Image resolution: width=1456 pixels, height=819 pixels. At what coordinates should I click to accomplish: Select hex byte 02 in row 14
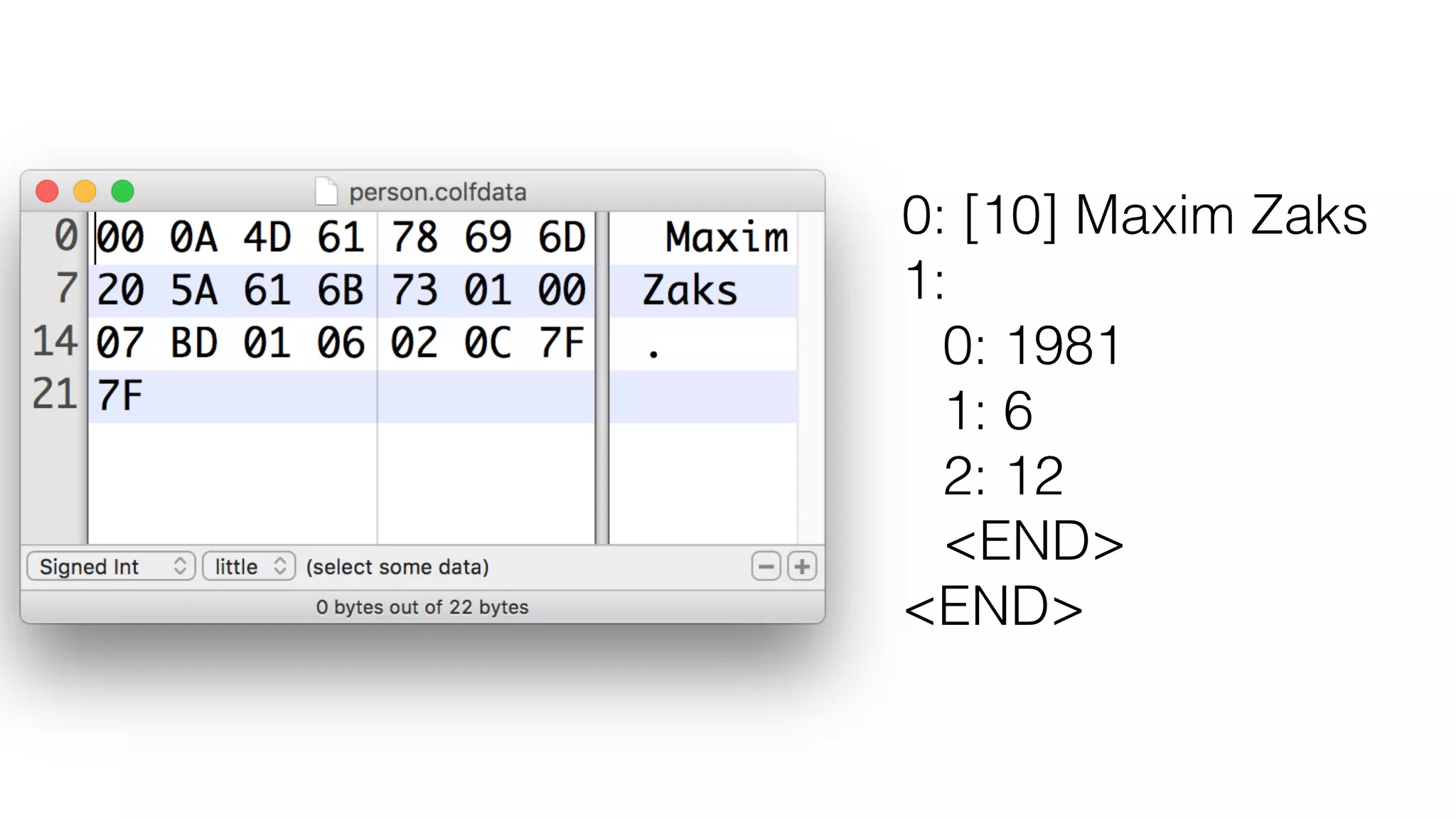[414, 343]
